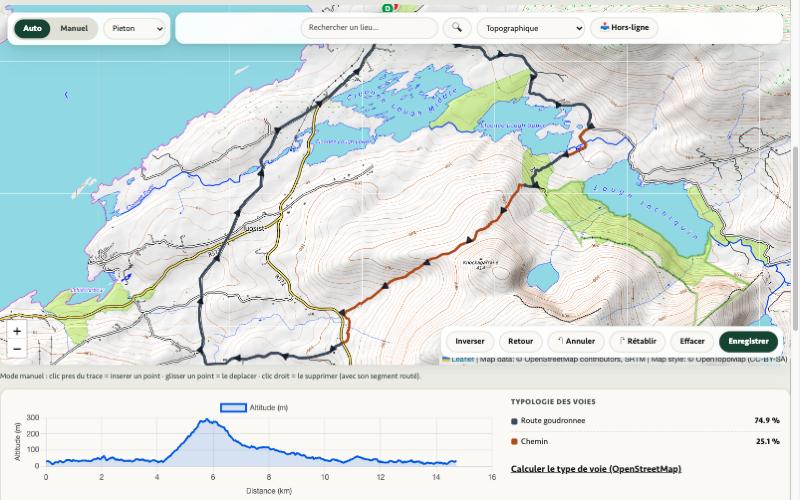Click the Chemin label
This screenshot has height=500, width=800.
pyautogui.click(x=534, y=441)
